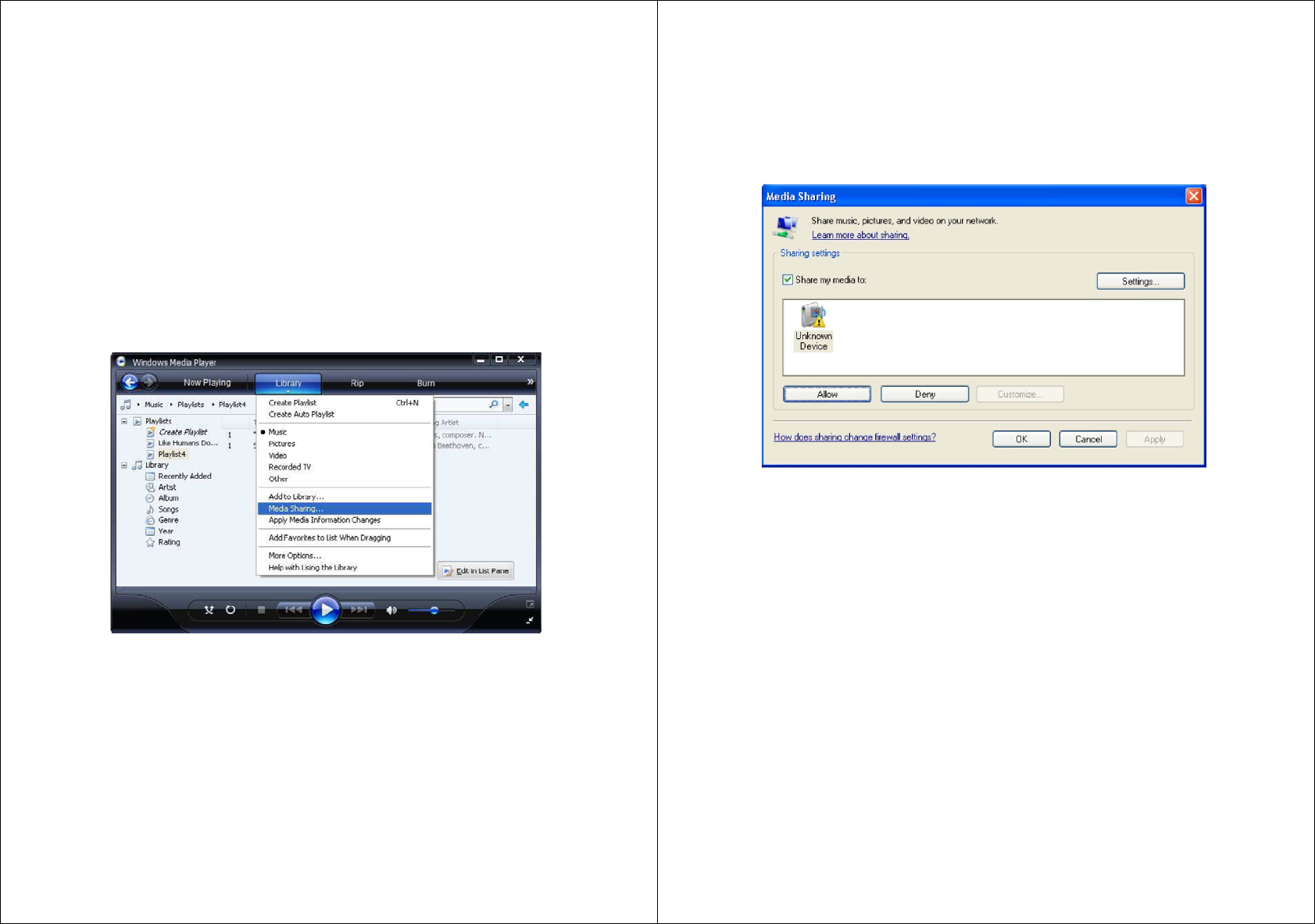This screenshot has height=924, width=1315.
Task: Switch to compact mode icon
Action: point(530,620)
